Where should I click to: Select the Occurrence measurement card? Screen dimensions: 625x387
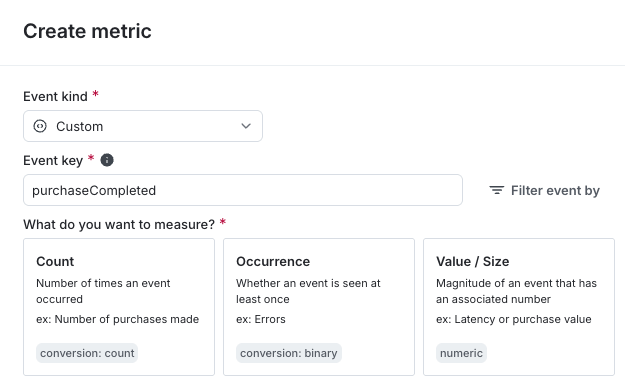pos(319,307)
